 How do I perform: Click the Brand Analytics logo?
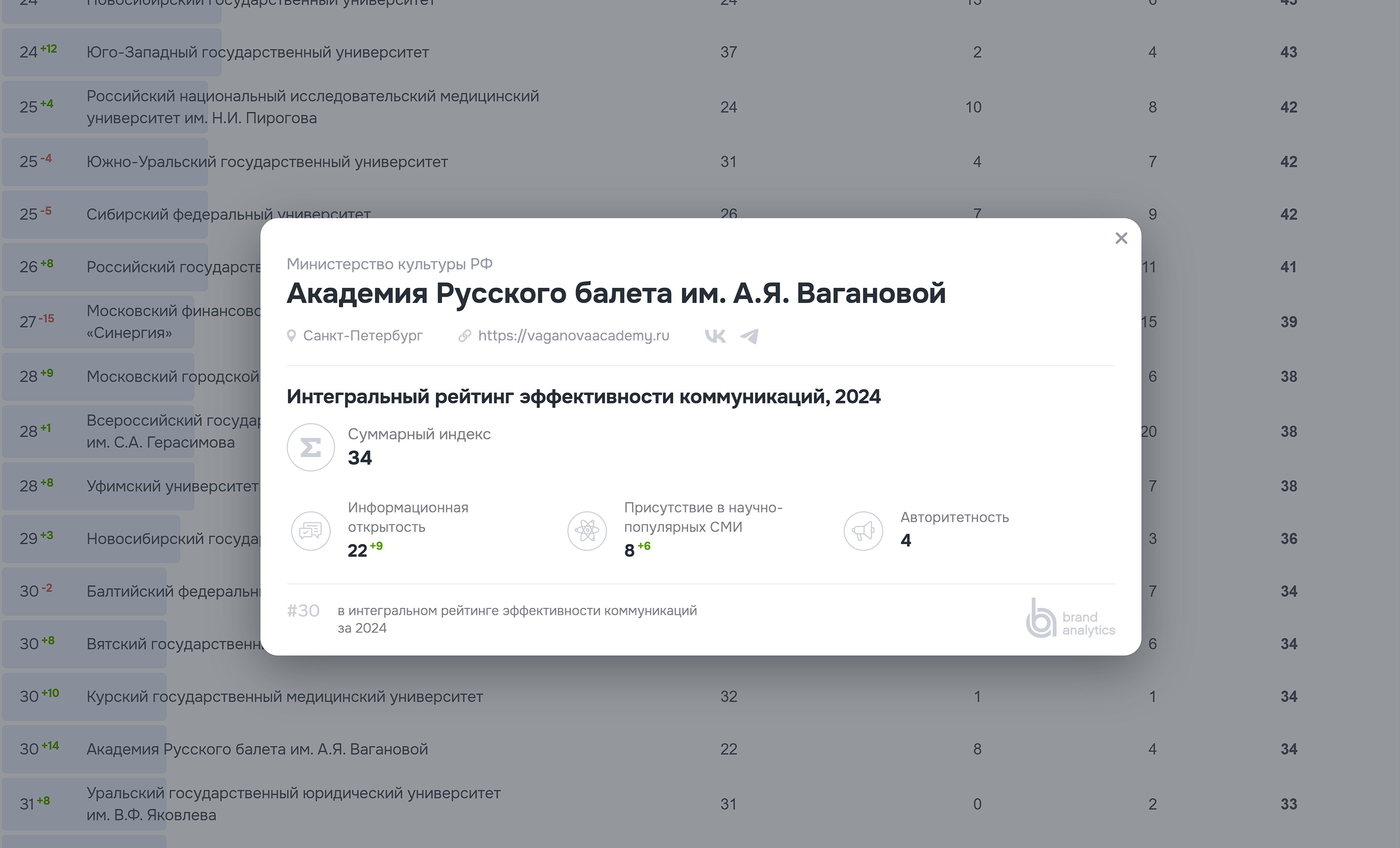pos(1071,618)
